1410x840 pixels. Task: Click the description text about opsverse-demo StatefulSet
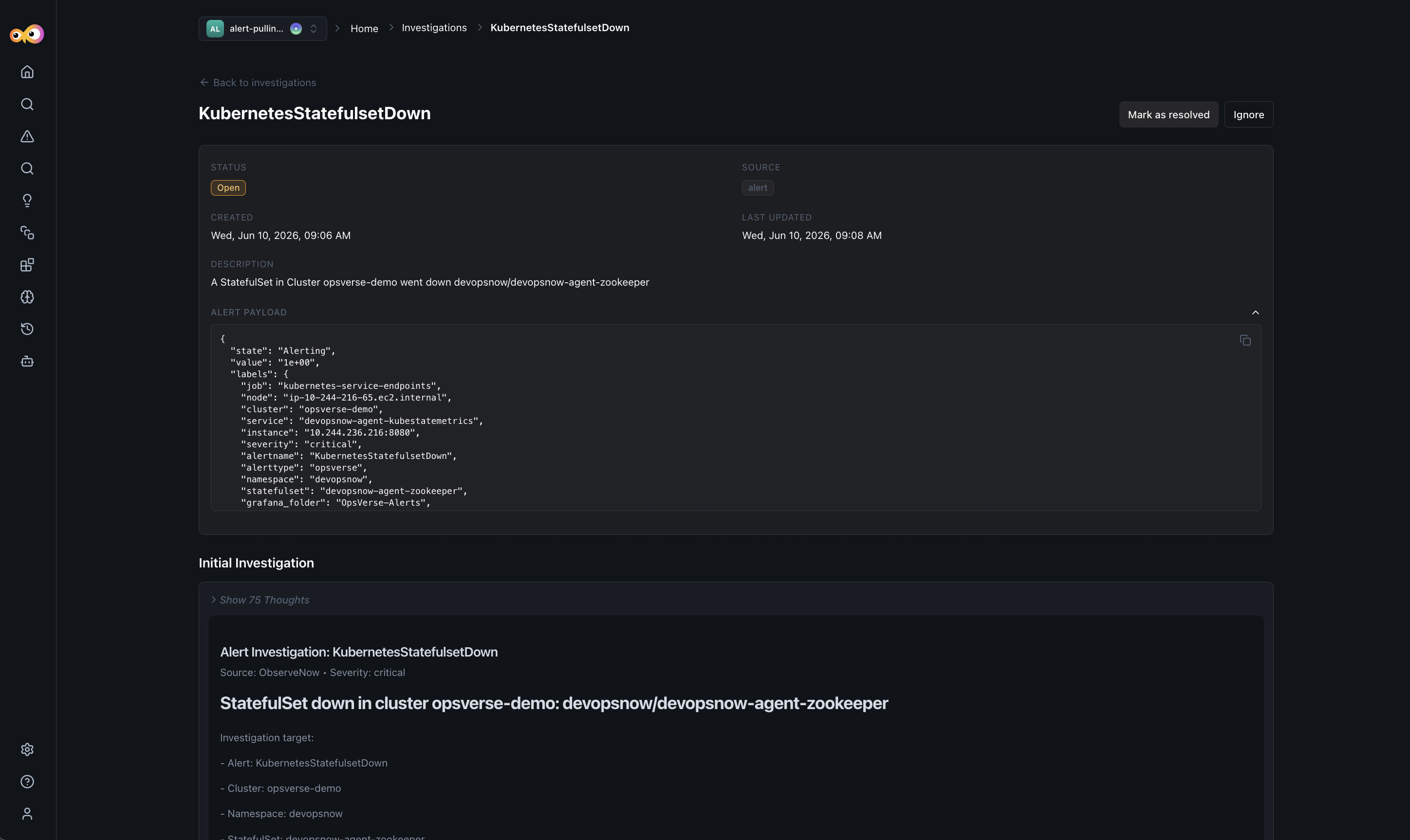430,282
